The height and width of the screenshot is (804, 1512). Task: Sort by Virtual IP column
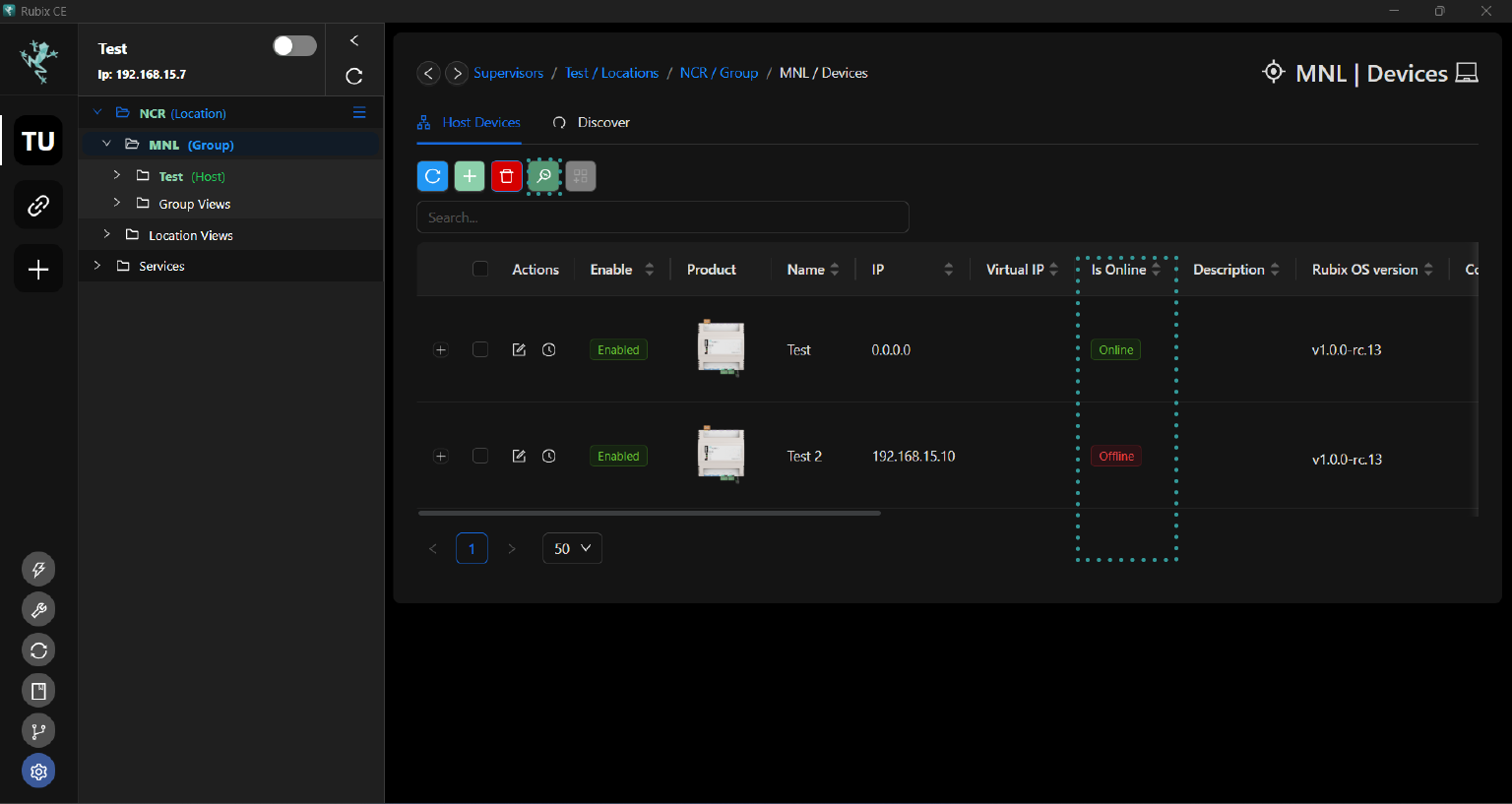click(1053, 270)
